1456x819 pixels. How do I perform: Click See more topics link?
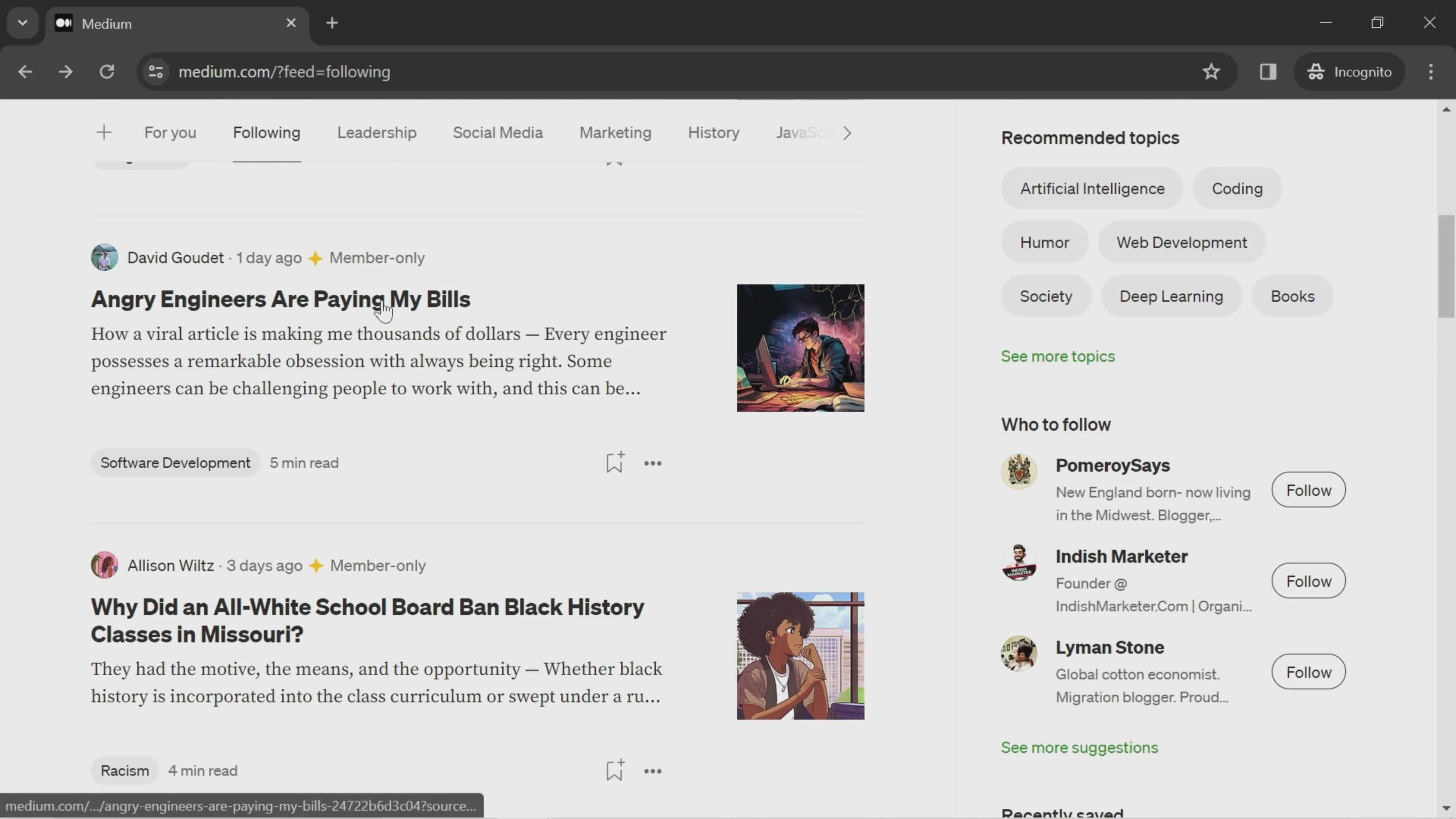coord(1057,356)
